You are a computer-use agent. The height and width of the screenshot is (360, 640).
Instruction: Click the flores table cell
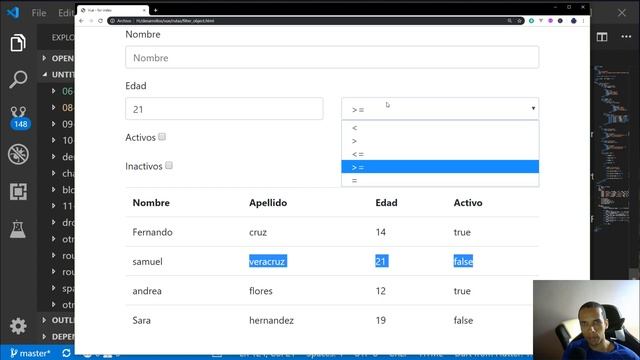[x=261, y=291]
